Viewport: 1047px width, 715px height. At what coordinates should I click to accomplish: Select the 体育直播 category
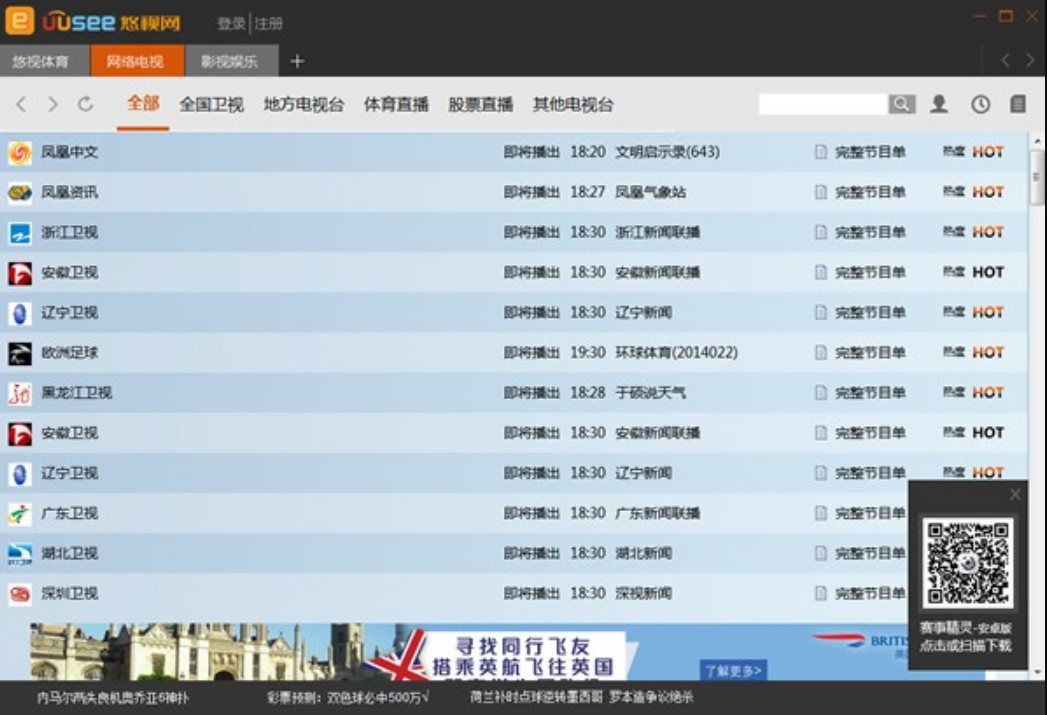coord(395,104)
